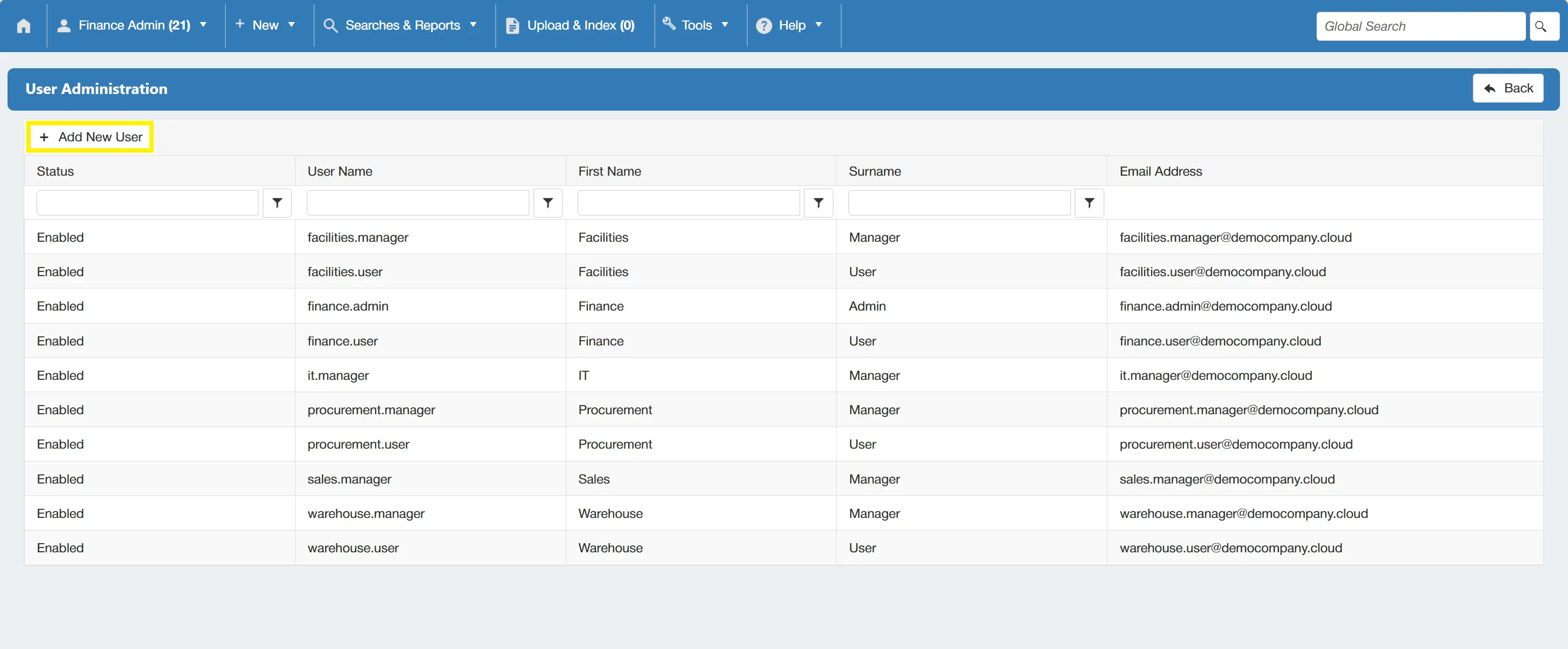1568x649 pixels.
Task: Click email finance.admin@democompany.cloud
Action: click(1225, 306)
